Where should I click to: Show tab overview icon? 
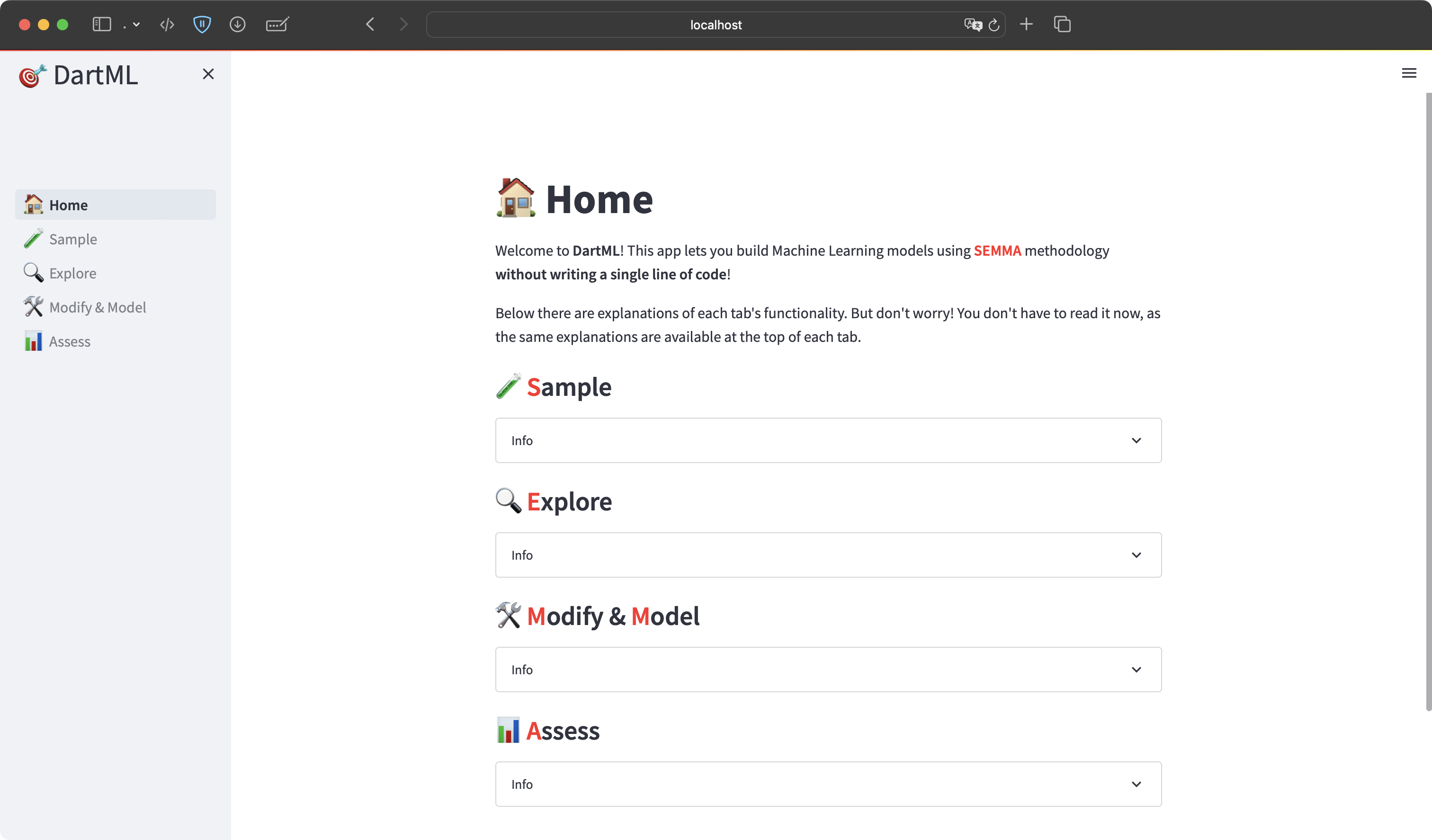(x=1062, y=25)
